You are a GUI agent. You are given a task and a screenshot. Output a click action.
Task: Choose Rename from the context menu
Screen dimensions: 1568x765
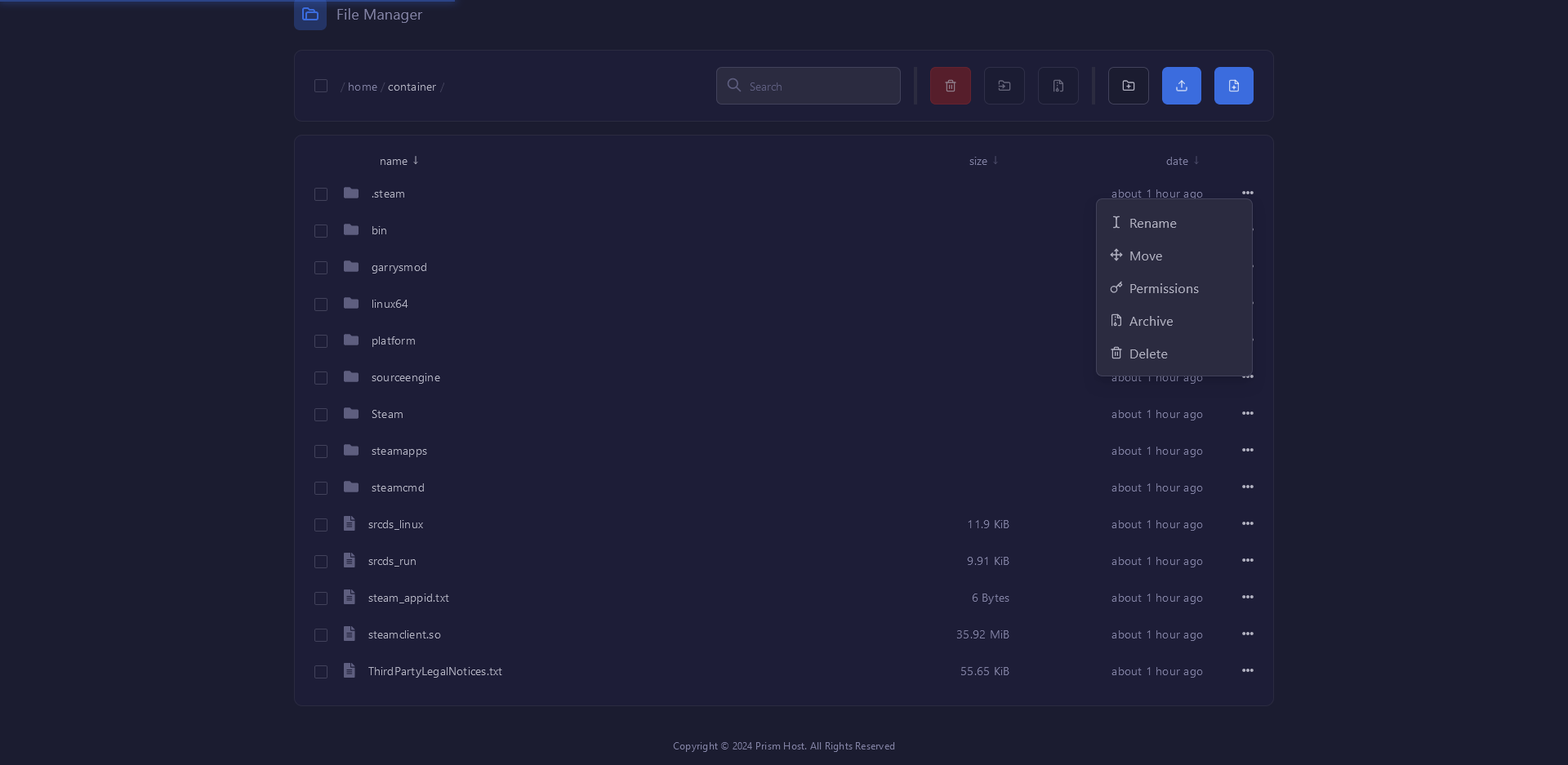(1152, 223)
